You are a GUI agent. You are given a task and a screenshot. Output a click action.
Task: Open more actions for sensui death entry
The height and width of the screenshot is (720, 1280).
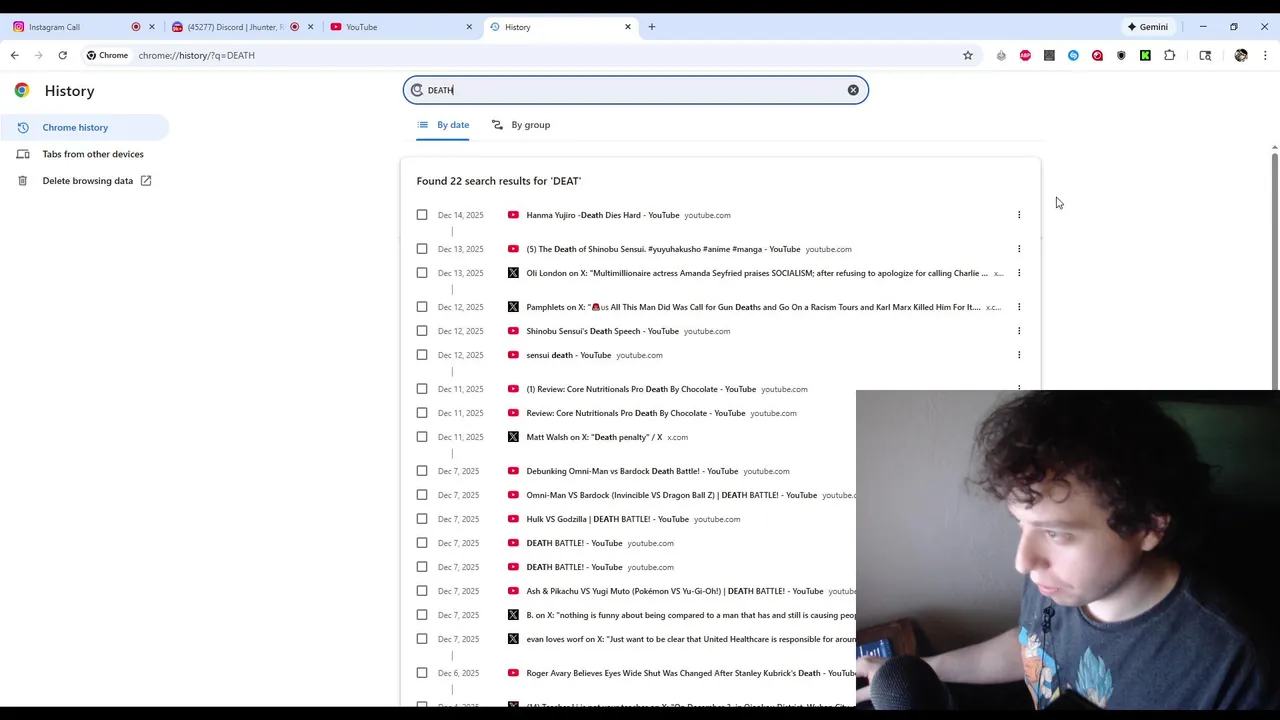[x=1019, y=355]
